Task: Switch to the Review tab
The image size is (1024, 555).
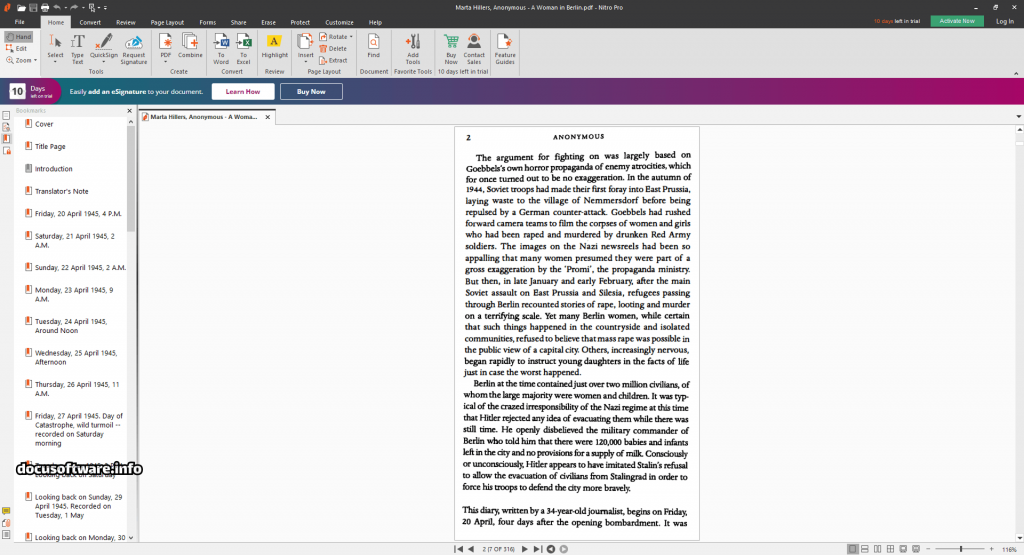Action: pyautogui.click(x=126, y=22)
